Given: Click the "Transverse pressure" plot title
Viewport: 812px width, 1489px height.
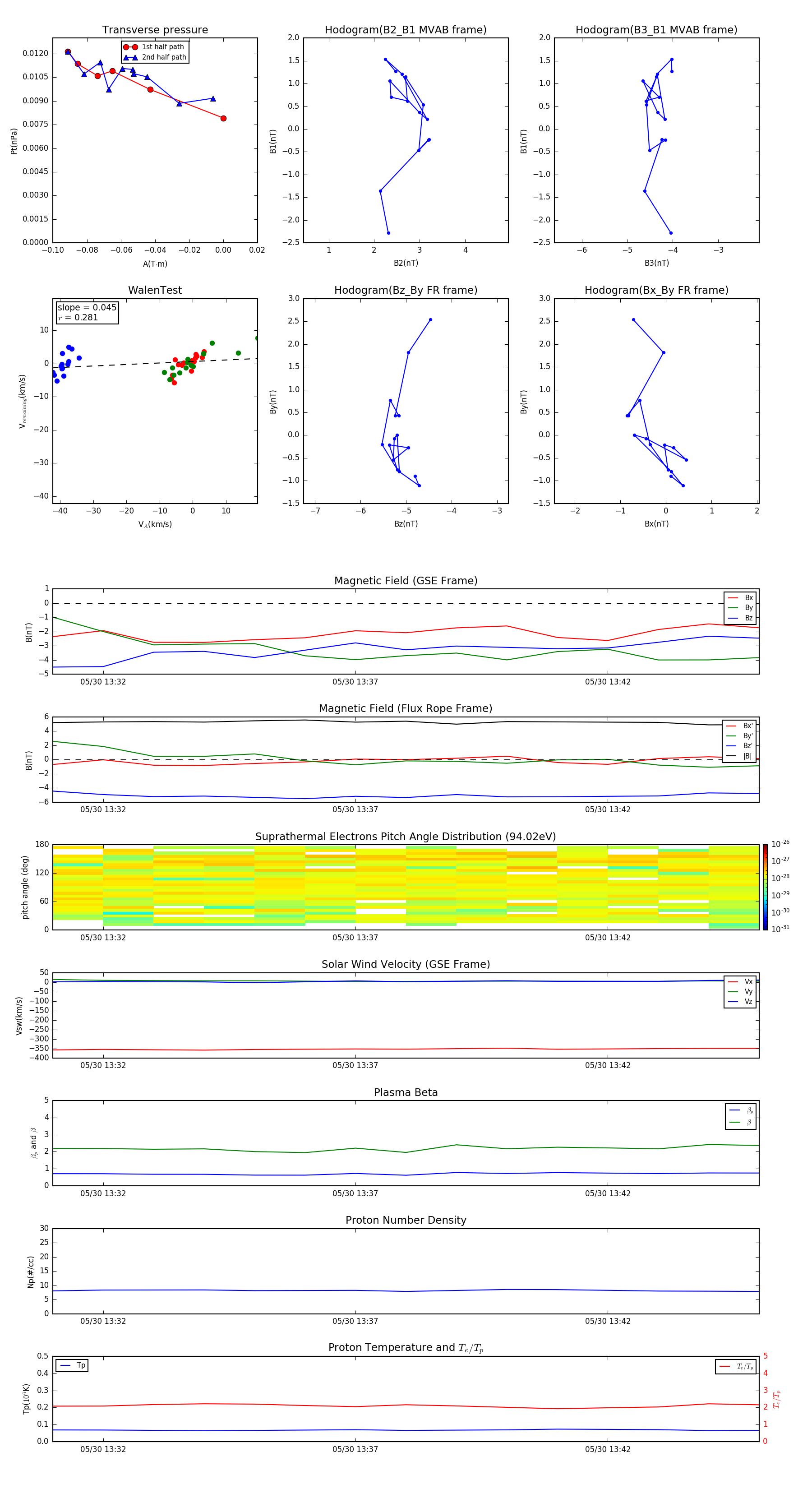Looking at the screenshot, I should (x=155, y=30).
